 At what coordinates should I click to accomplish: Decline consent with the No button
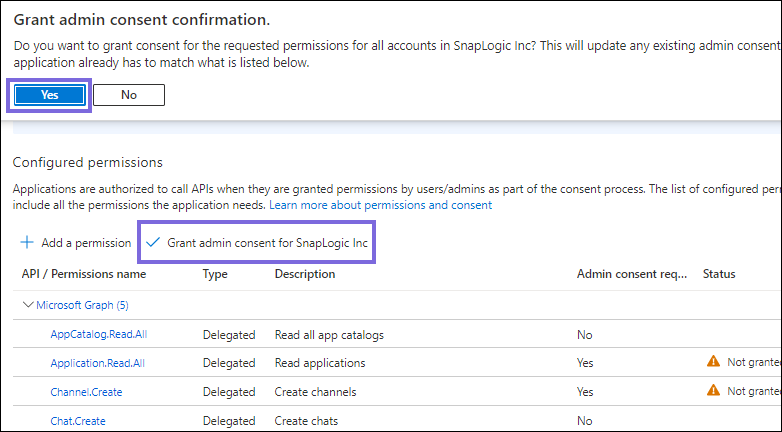[x=129, y=95]
